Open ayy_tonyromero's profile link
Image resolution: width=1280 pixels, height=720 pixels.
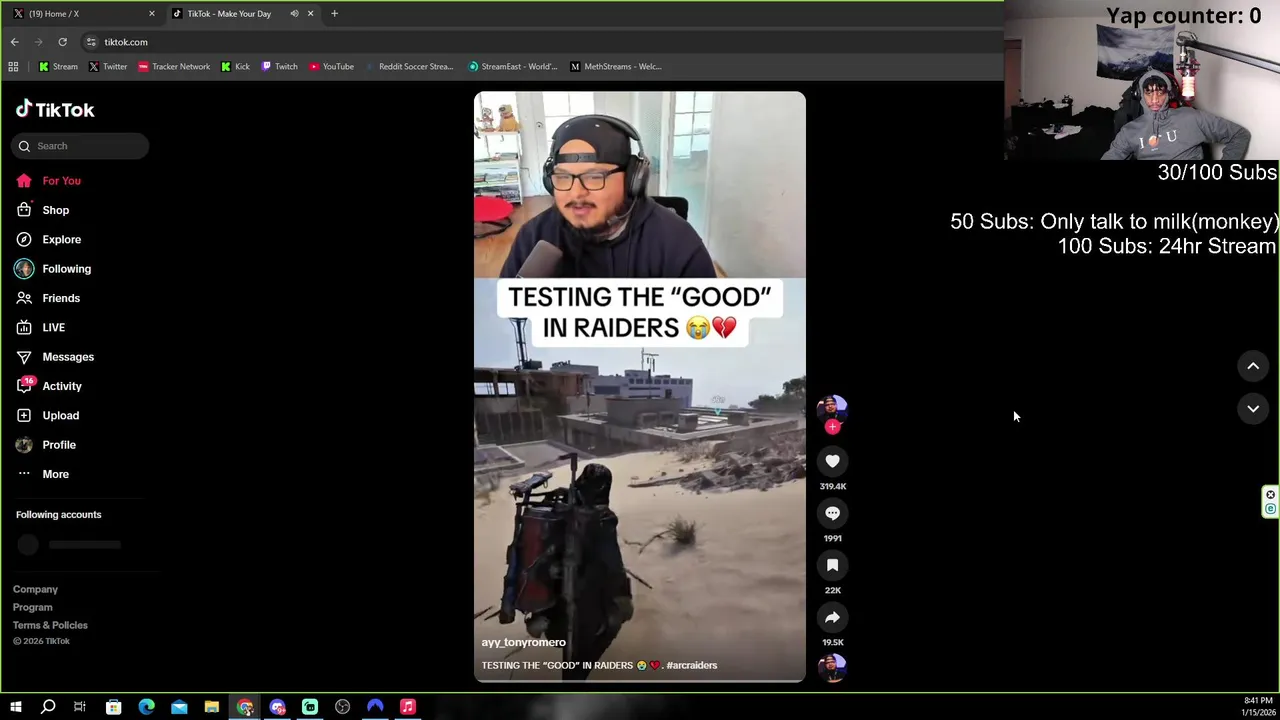click(x=523, y=642)
